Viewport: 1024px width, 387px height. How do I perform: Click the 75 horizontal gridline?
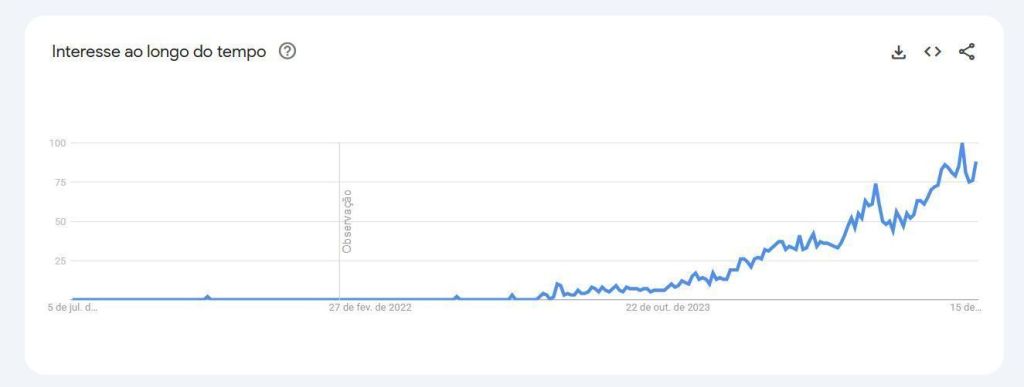pos(525,182)
